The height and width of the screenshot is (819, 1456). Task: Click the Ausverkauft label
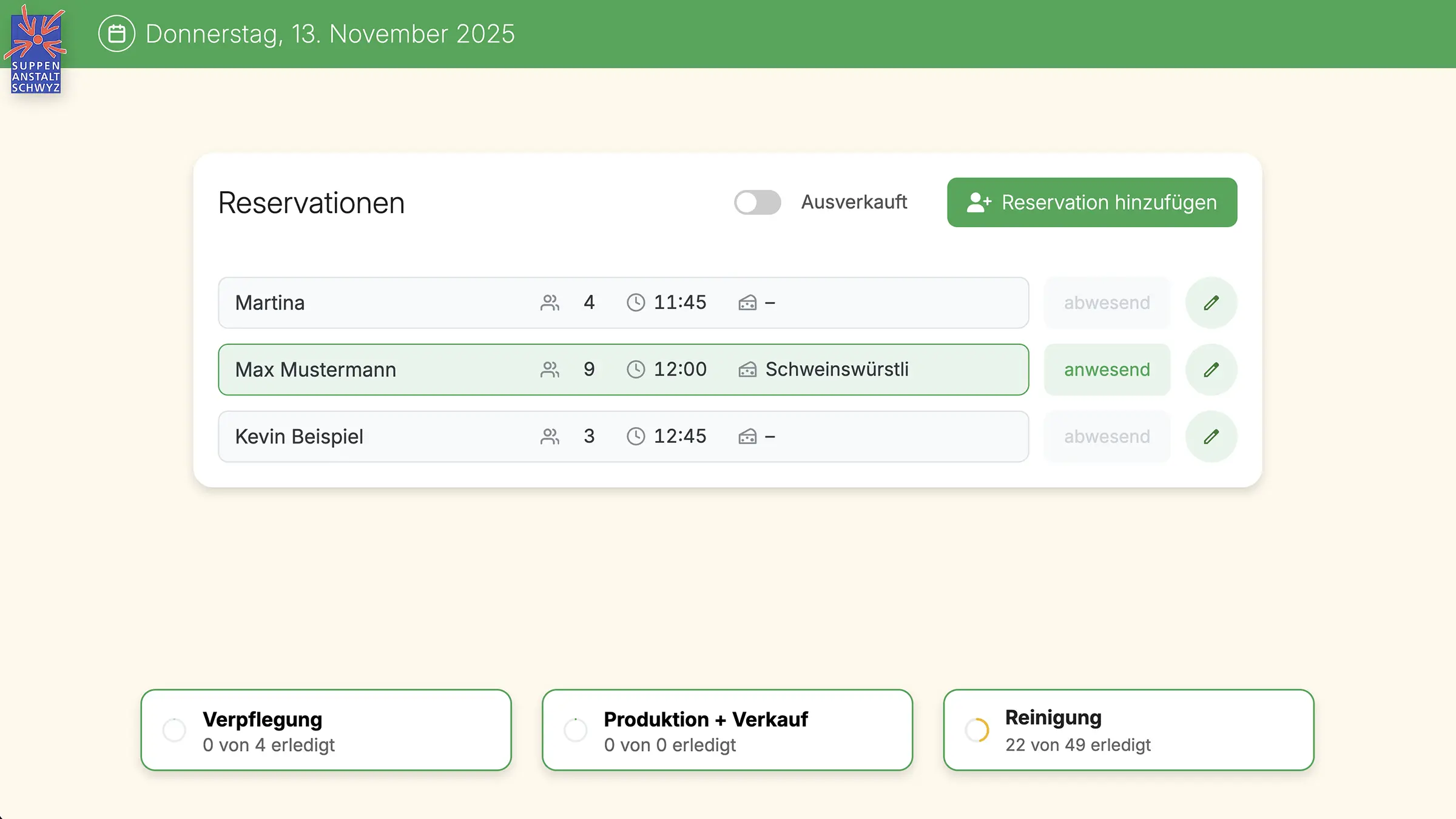854,201
